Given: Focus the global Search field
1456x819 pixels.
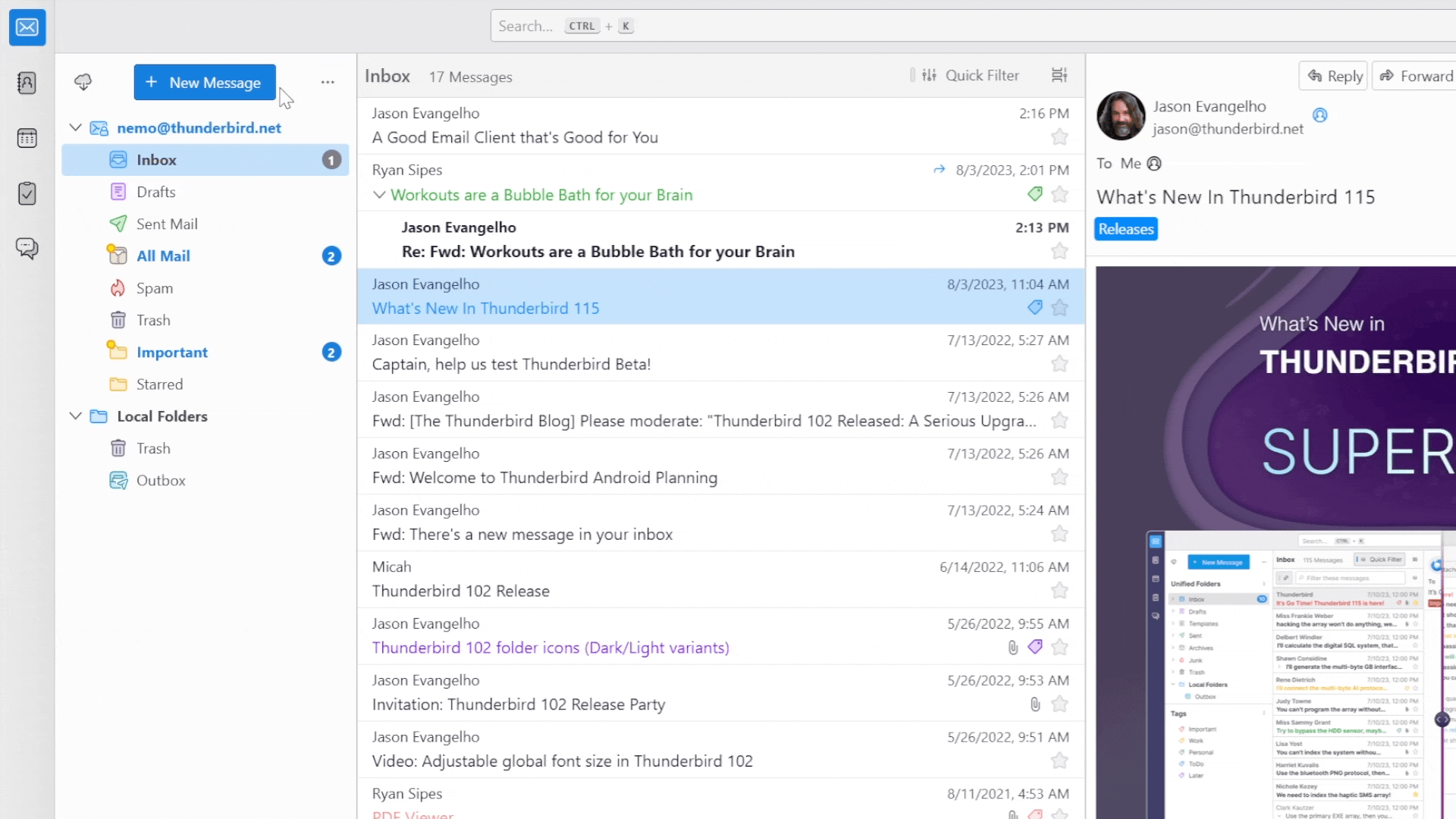Looking at the screenshot, I should point(973,26).
